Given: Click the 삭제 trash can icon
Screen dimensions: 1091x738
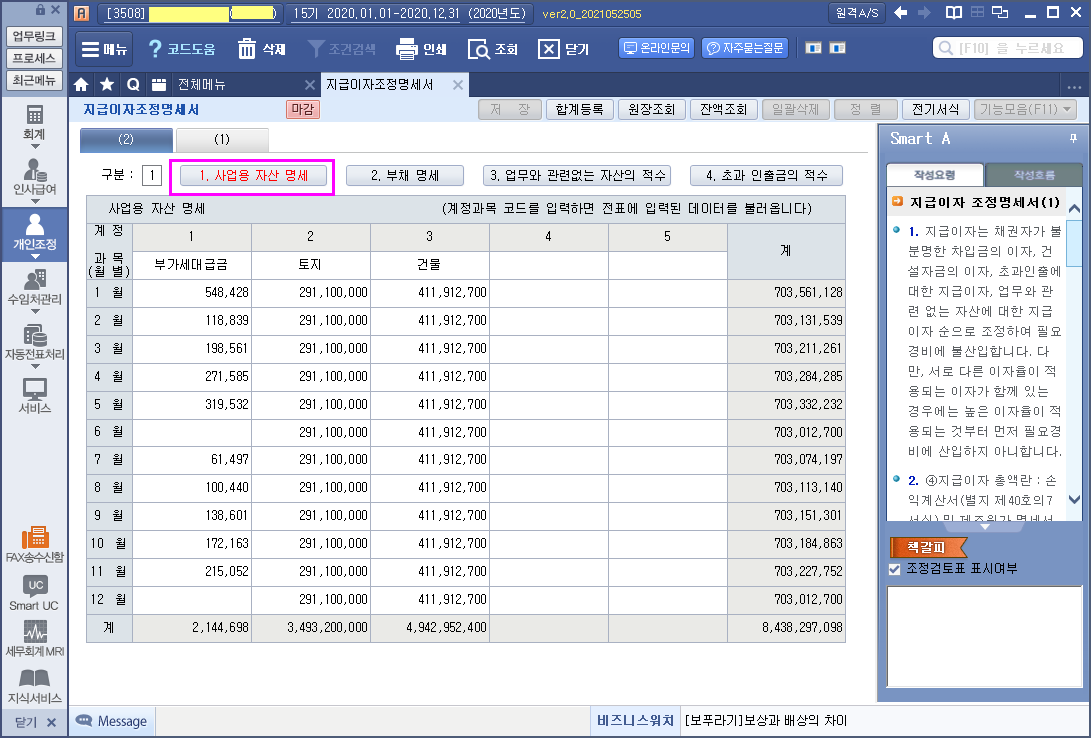Looking at the screenshot, I should coord(247,49).
